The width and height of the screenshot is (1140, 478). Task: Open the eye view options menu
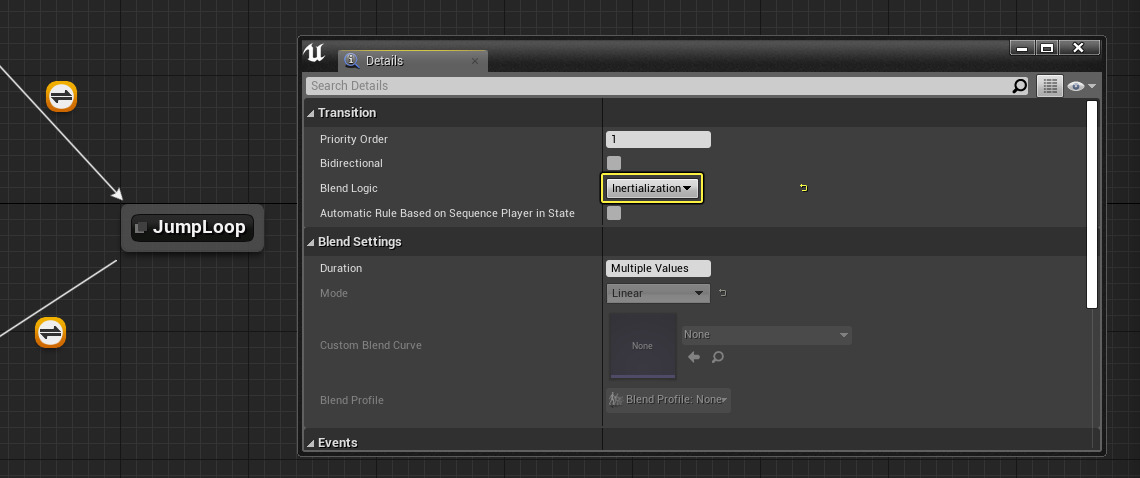click(1080, 86)
